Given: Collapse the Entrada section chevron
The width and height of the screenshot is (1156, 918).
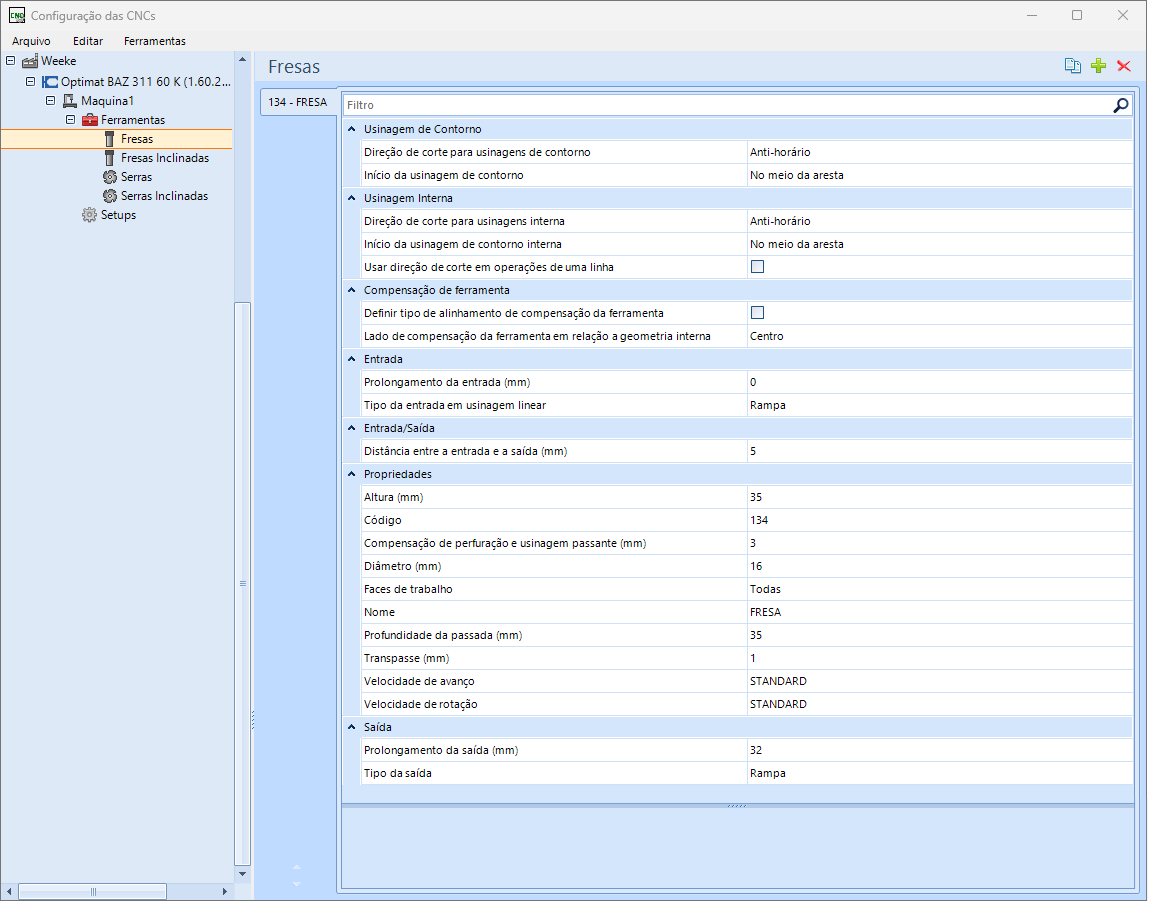Looking at the screenshot, I should 352,359.
